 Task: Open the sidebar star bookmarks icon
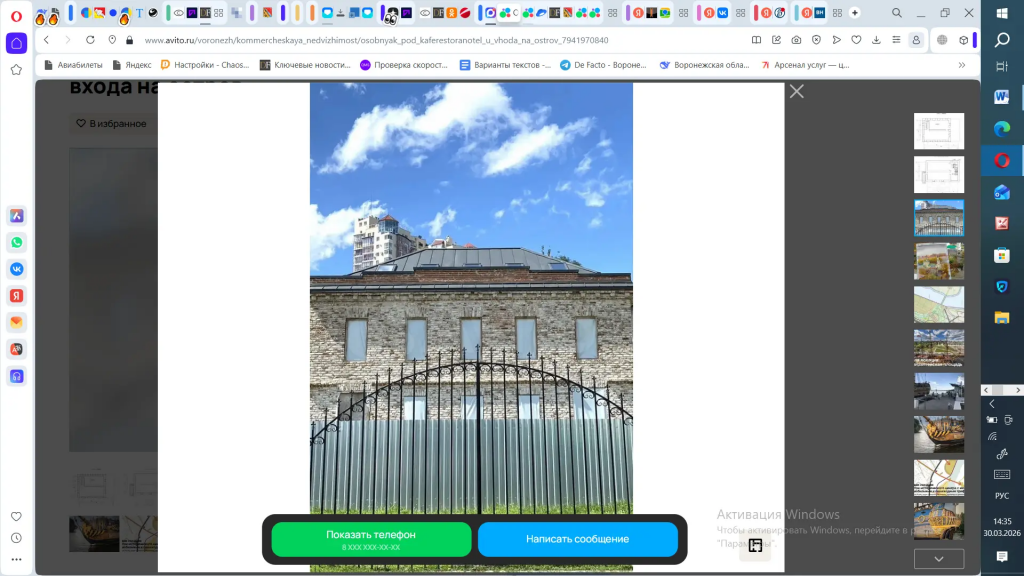pos(16,70)
